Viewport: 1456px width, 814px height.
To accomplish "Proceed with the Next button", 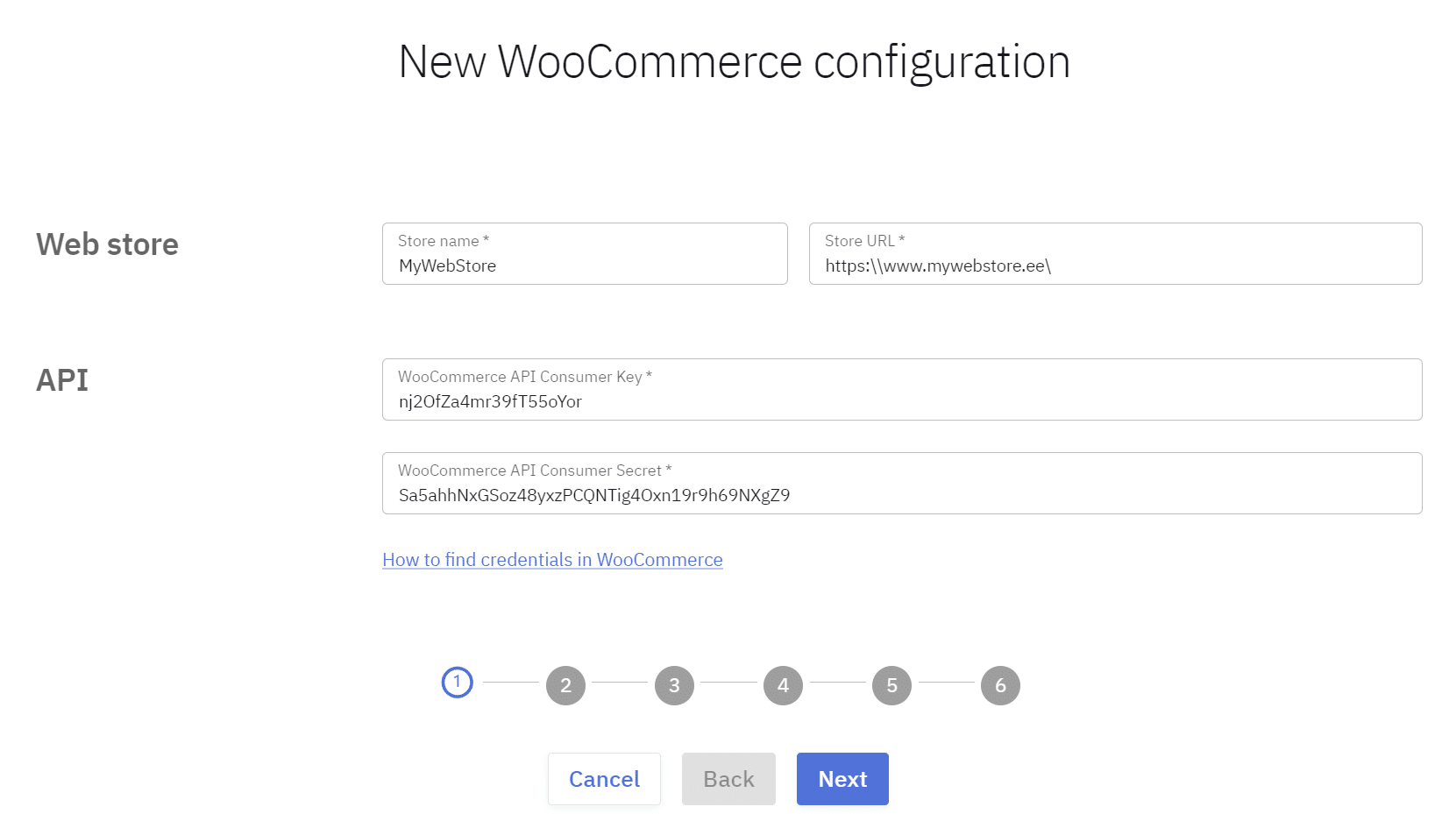I will (842, 779).
